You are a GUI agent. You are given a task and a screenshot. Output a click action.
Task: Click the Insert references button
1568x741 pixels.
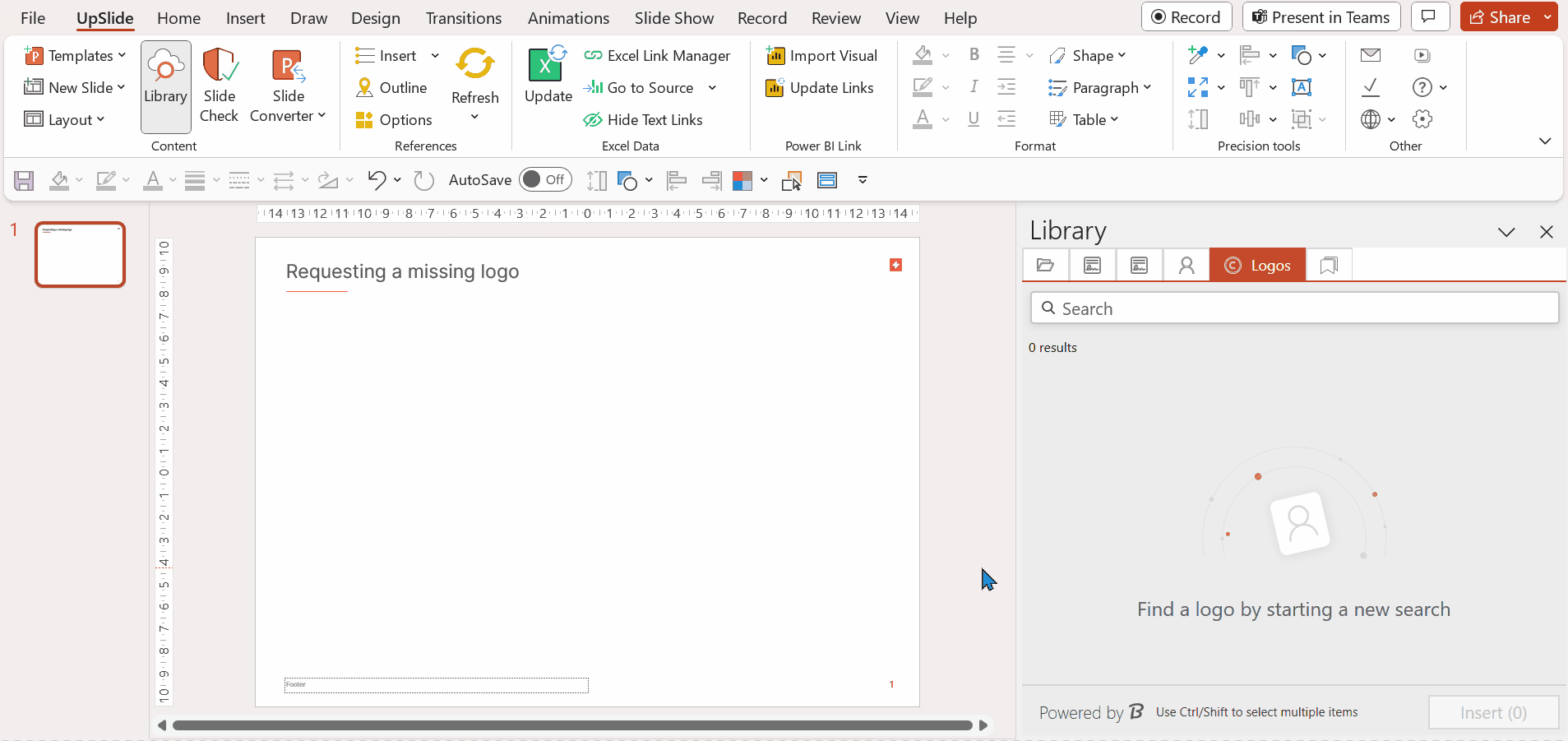(x=386, y=56)
